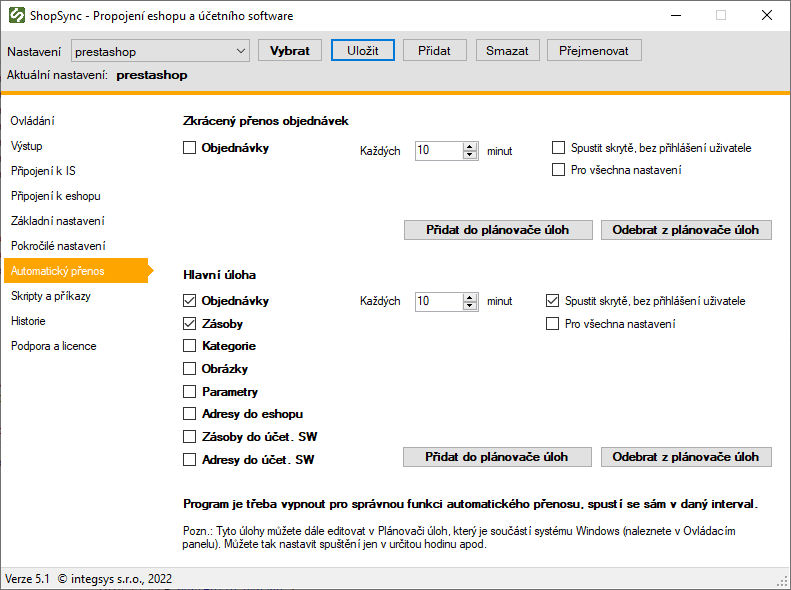Enable the Kategorie checkbox
The image size is (791, 590).
pos(190,346)
